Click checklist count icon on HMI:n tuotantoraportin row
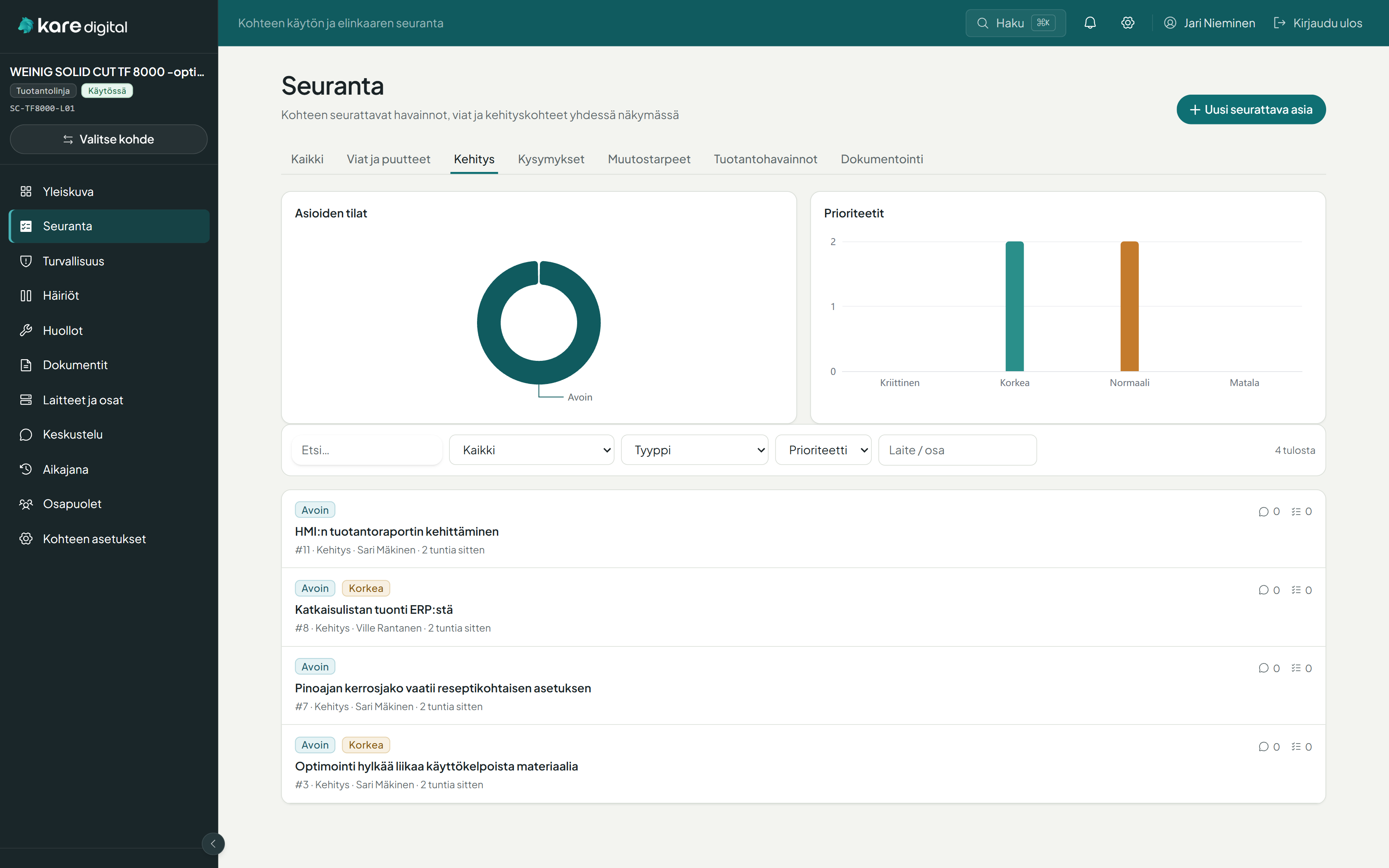Screen dimensions: 1389x868 (1296, 512)
